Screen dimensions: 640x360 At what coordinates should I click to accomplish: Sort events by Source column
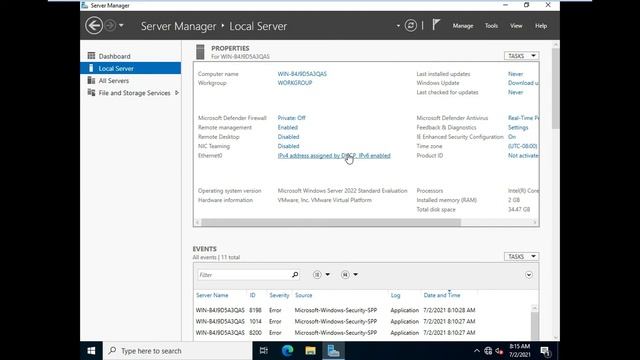point(303,295)
